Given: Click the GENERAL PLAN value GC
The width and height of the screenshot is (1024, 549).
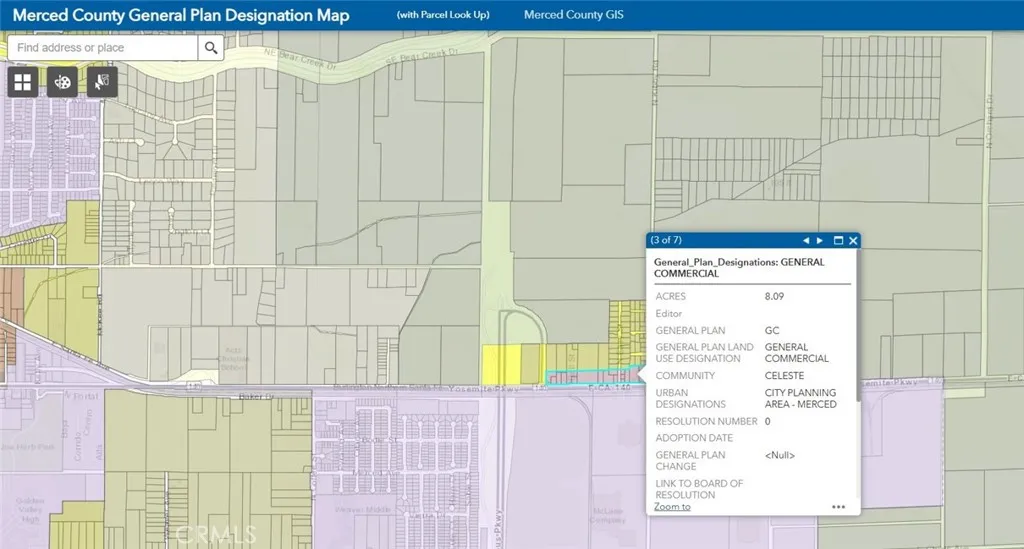Looking at the screenshot, I should click(772, 330).
